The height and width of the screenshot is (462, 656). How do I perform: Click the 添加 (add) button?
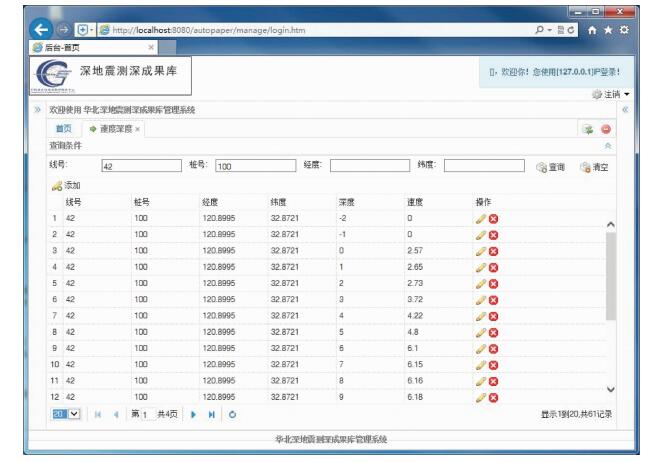(x=66, y=186)
